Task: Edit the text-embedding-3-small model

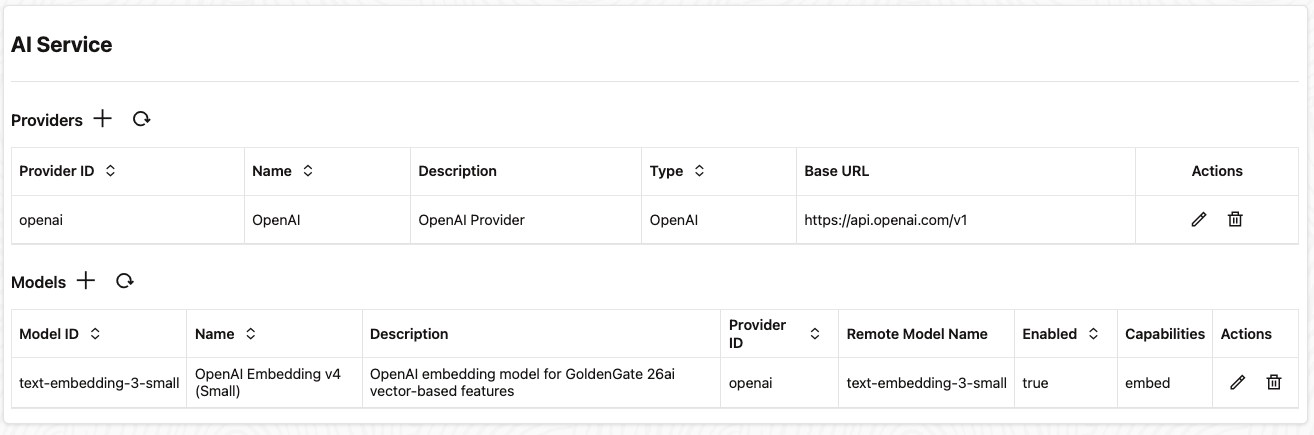Action: click(1237, 382)
